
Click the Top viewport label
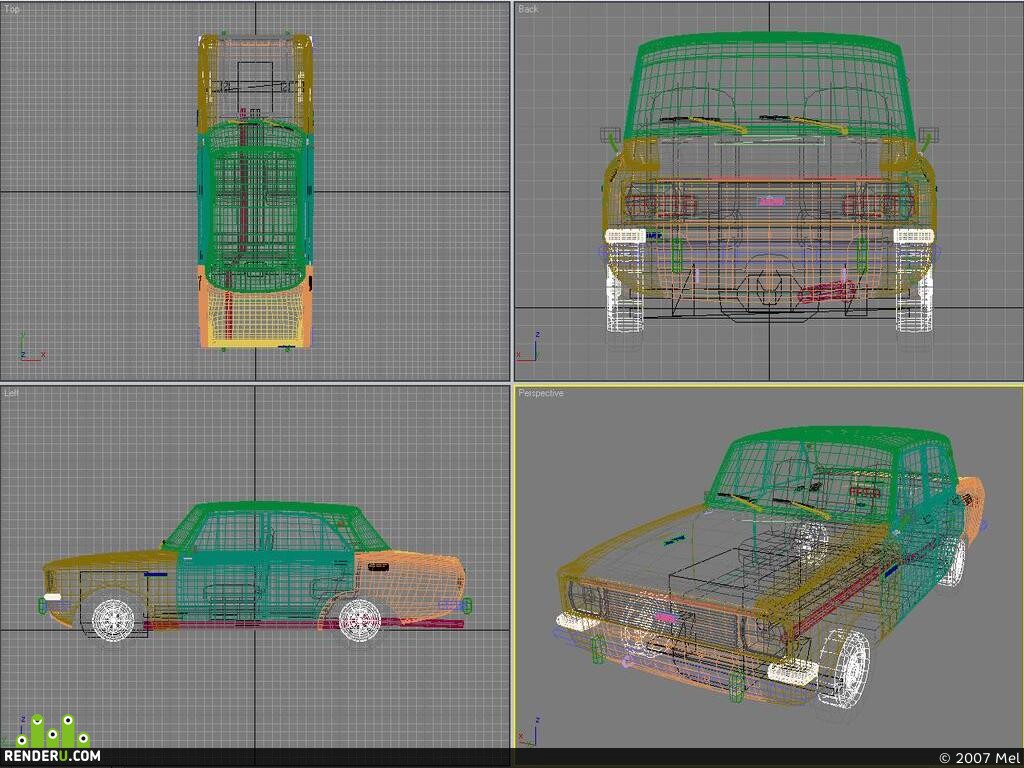(11, 9)
